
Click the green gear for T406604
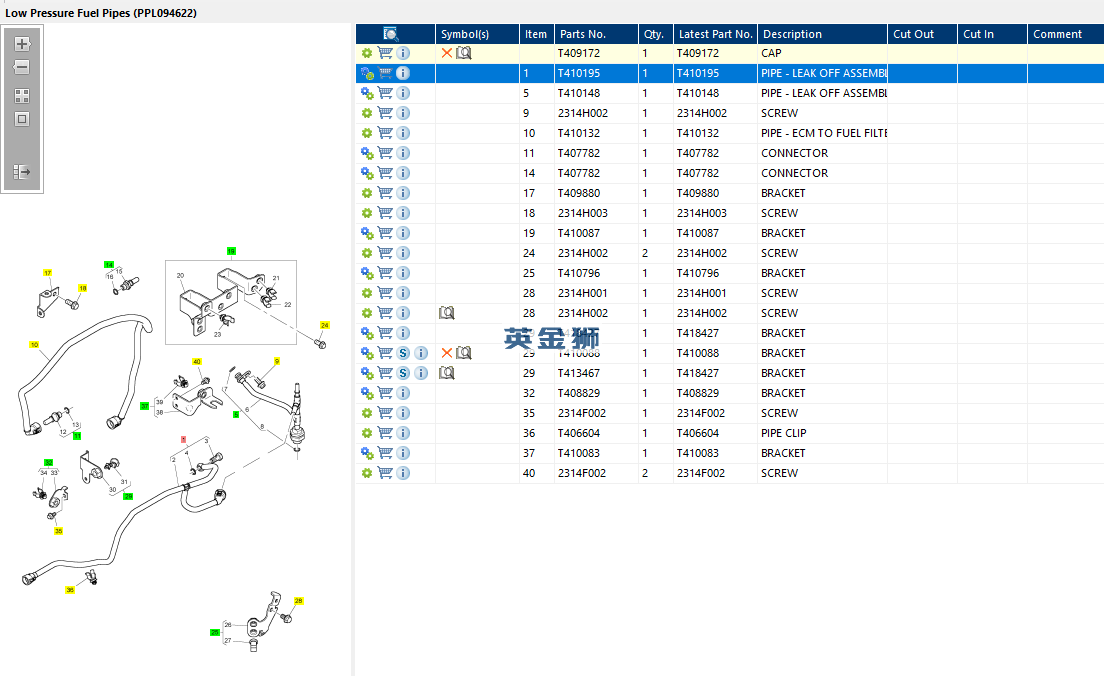pyautogui.click(x=367, y=433)
